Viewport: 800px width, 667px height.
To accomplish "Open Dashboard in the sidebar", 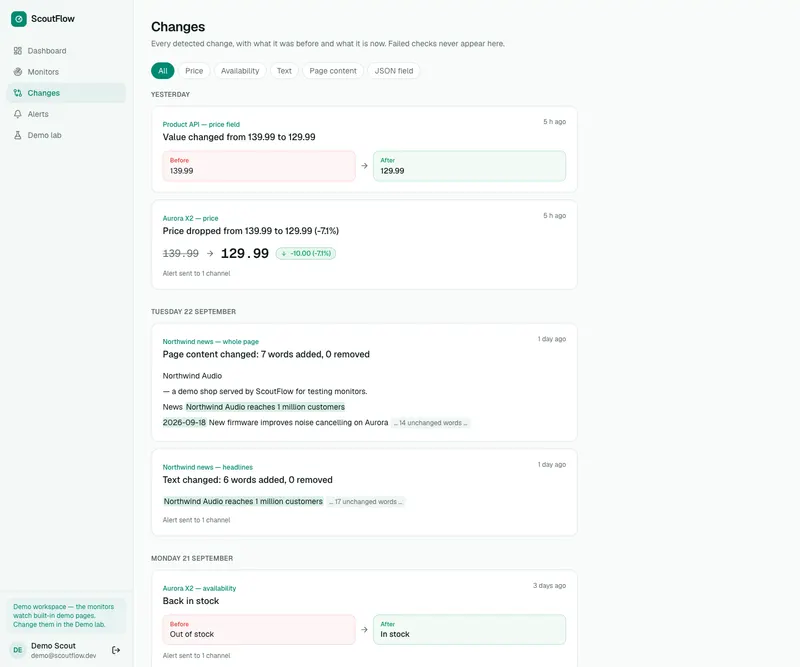I will 66,51.
